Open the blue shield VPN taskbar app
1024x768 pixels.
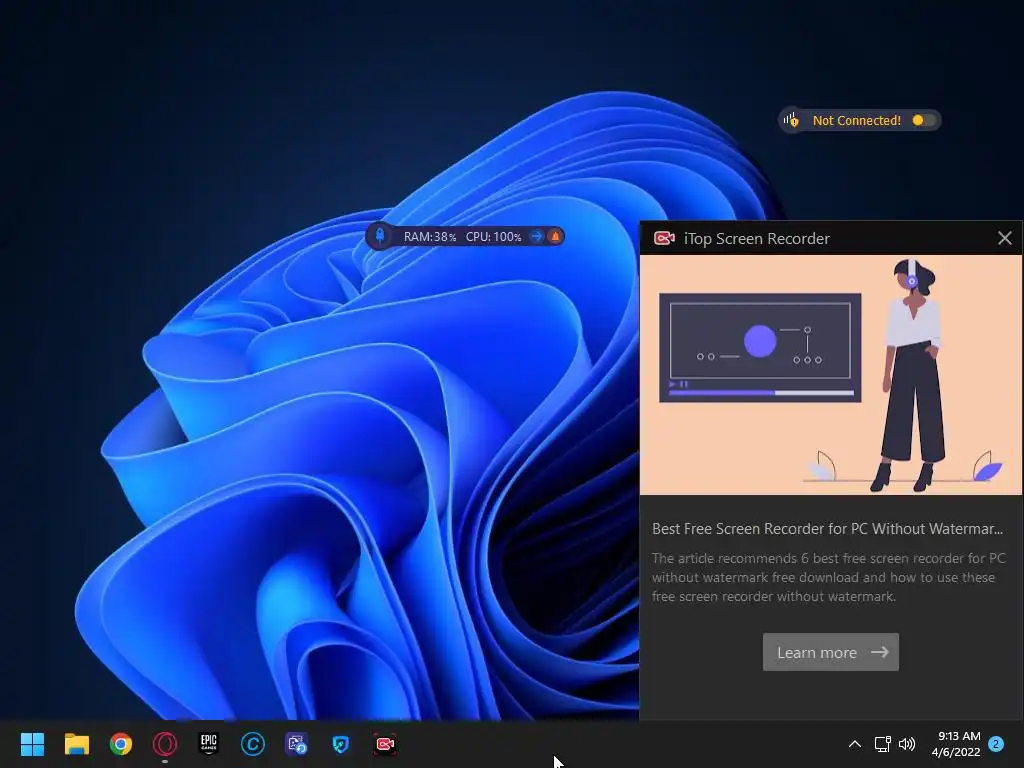click(340, 744)
